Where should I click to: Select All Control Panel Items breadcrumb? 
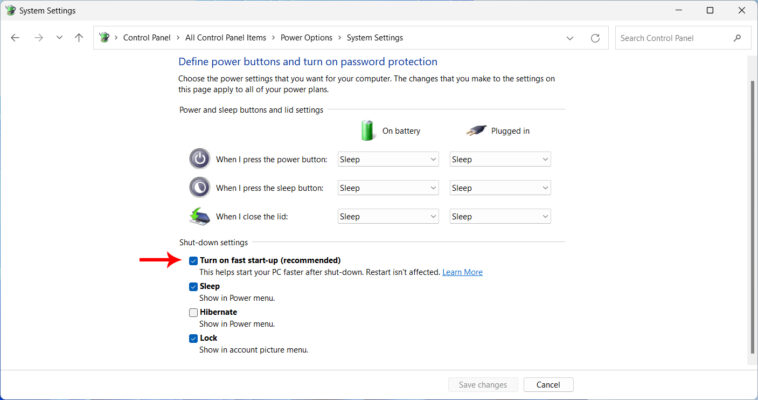[x=225, y=38]
